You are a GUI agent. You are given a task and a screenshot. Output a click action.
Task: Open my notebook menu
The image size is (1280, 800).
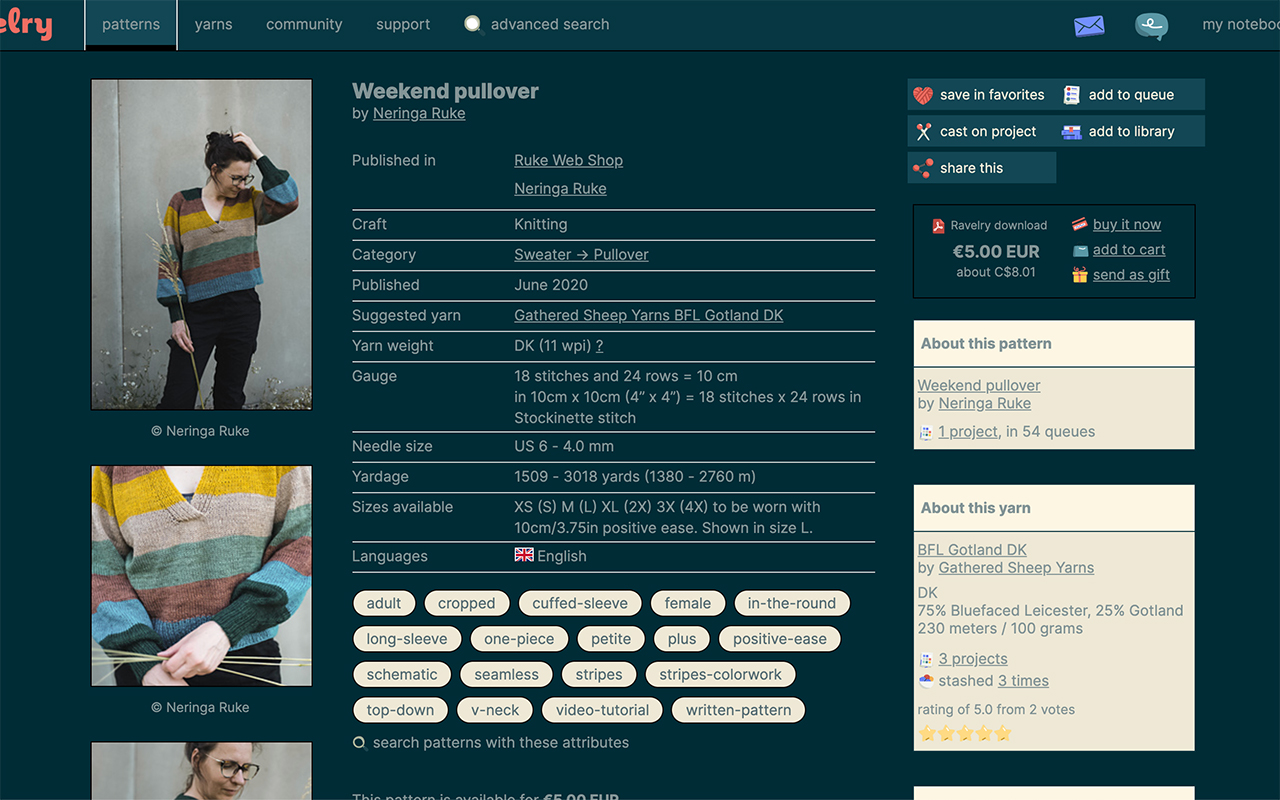[x=1241, y=24]
